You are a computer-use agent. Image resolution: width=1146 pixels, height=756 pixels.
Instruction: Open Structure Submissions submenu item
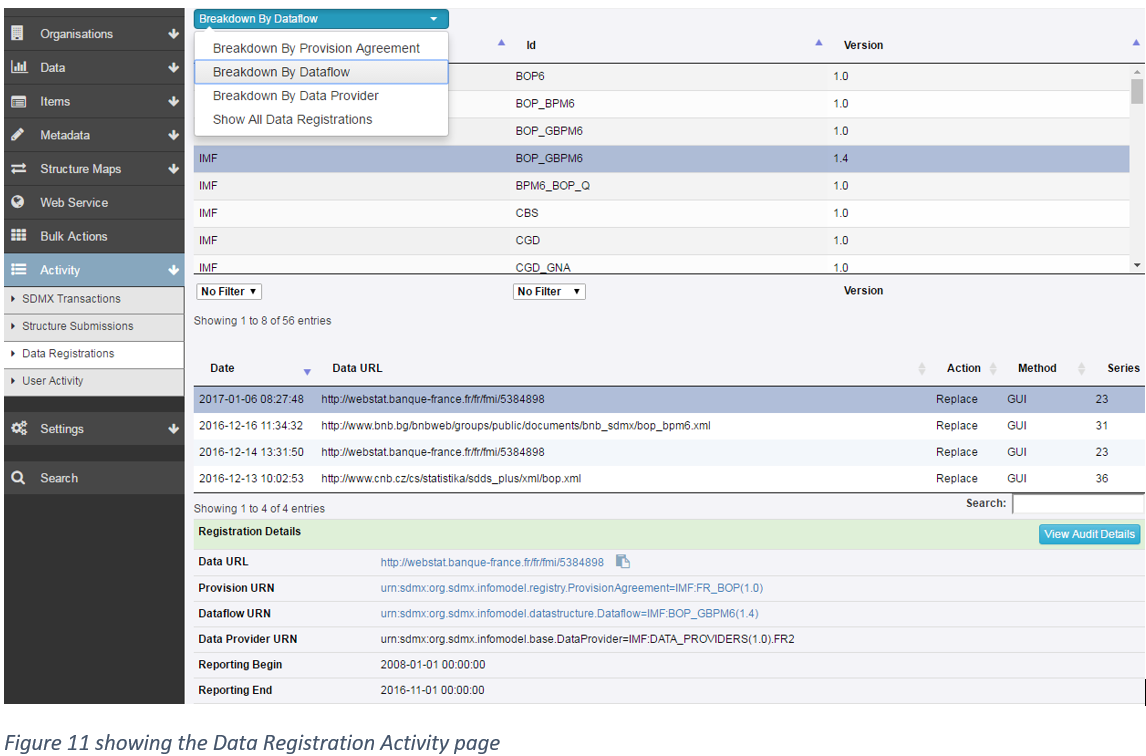point(77,326)
